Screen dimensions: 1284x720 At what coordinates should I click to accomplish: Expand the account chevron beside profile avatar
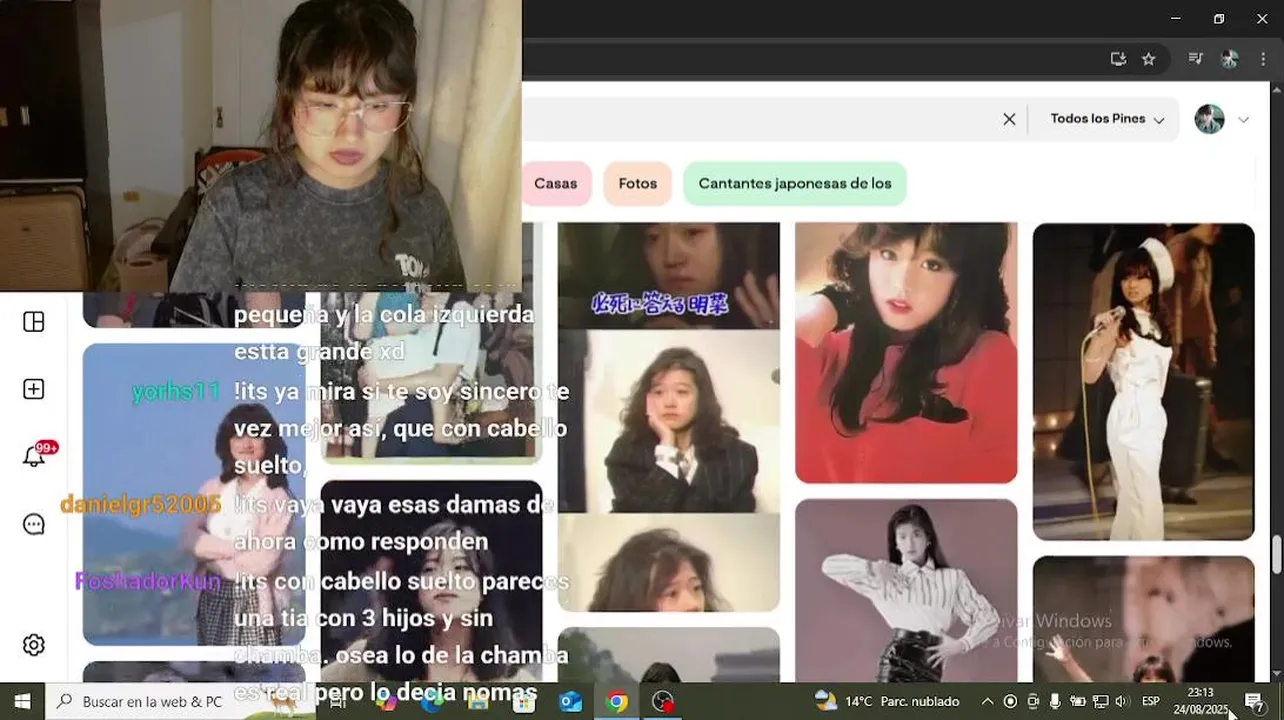[x=1243, y=120]
